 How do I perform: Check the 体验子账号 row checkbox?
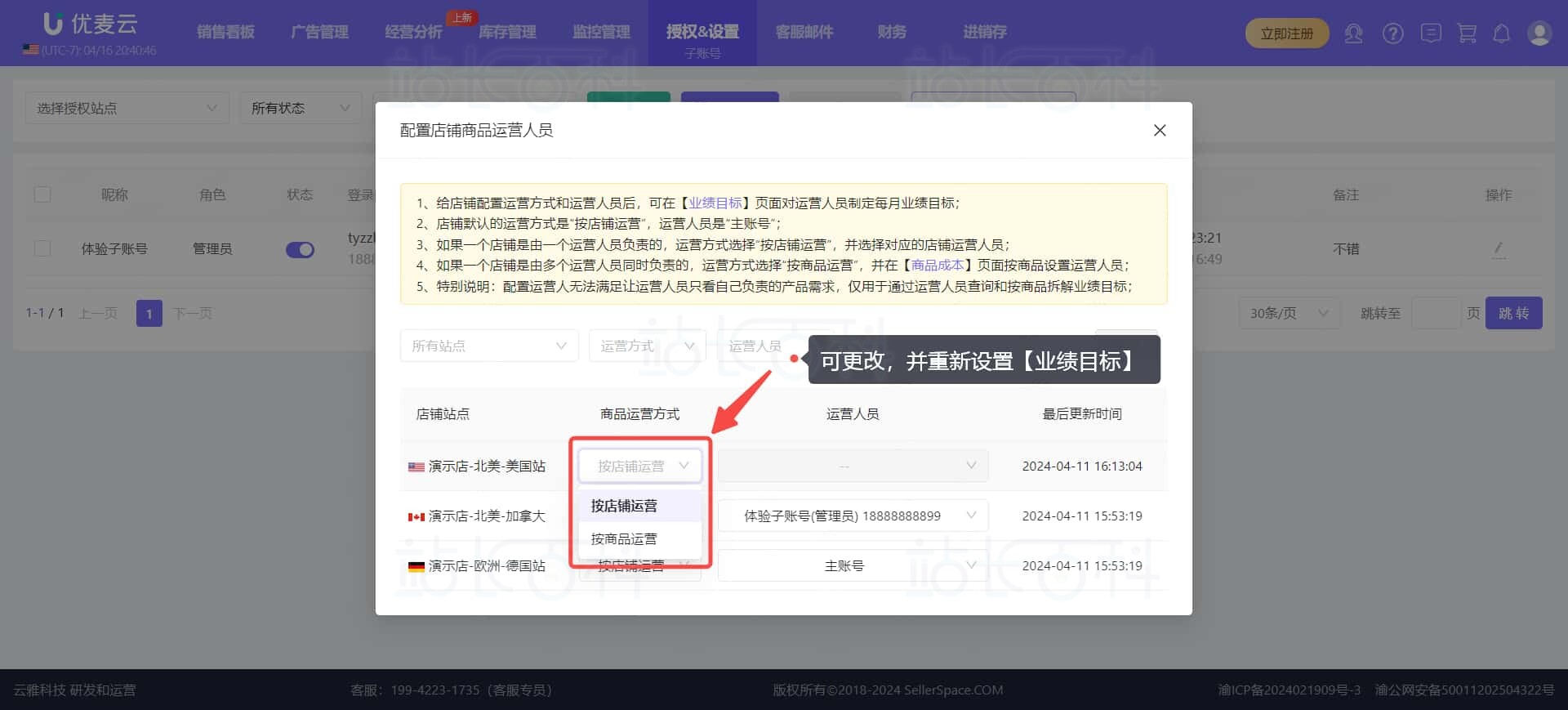coord(42,248)
